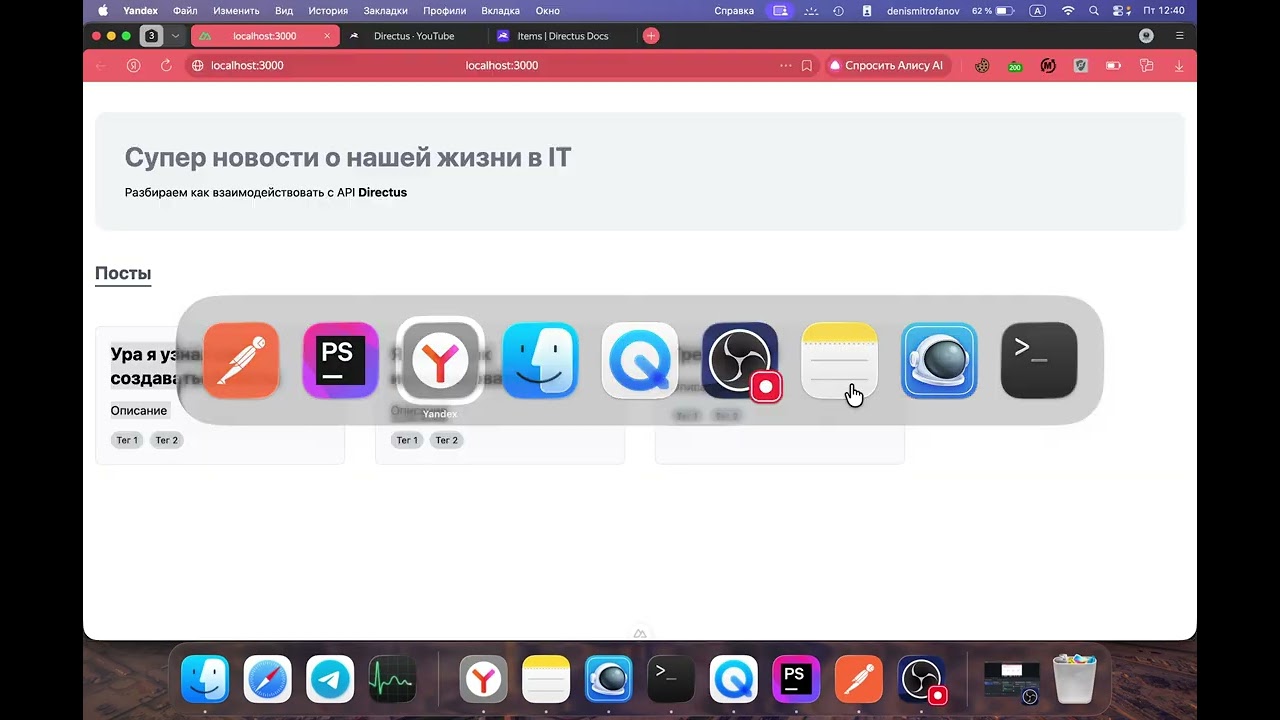
Task: Open the cookie extension icon
Action: 983,66
